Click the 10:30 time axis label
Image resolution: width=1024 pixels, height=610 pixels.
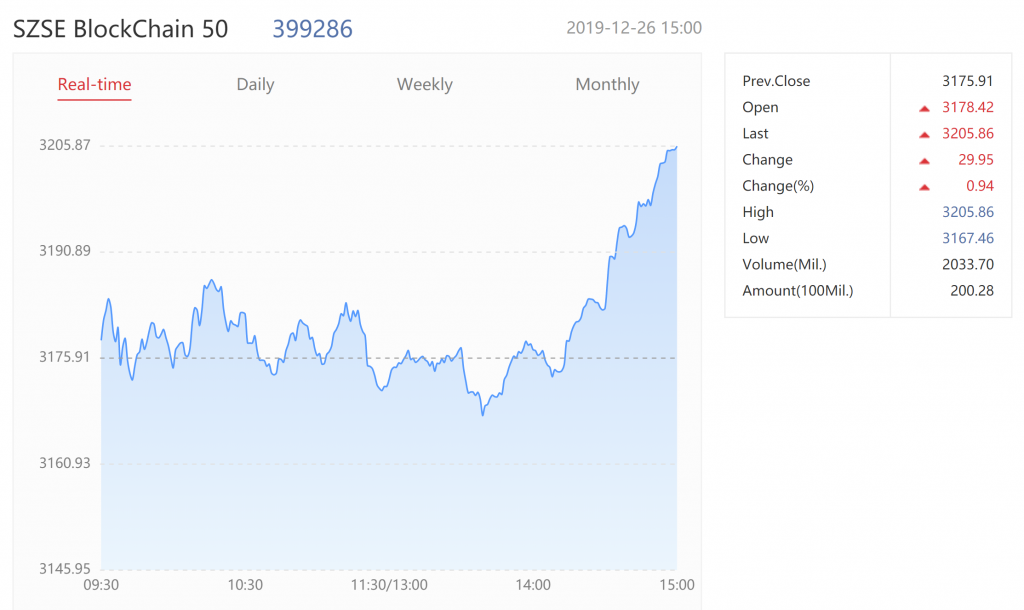tap(245, 585)
